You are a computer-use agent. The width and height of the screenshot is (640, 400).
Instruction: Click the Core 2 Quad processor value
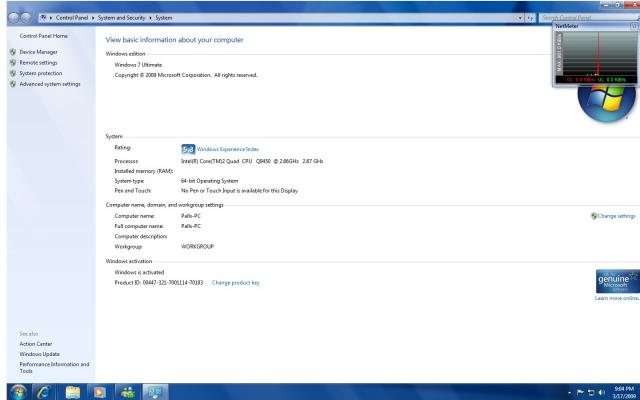252,161
